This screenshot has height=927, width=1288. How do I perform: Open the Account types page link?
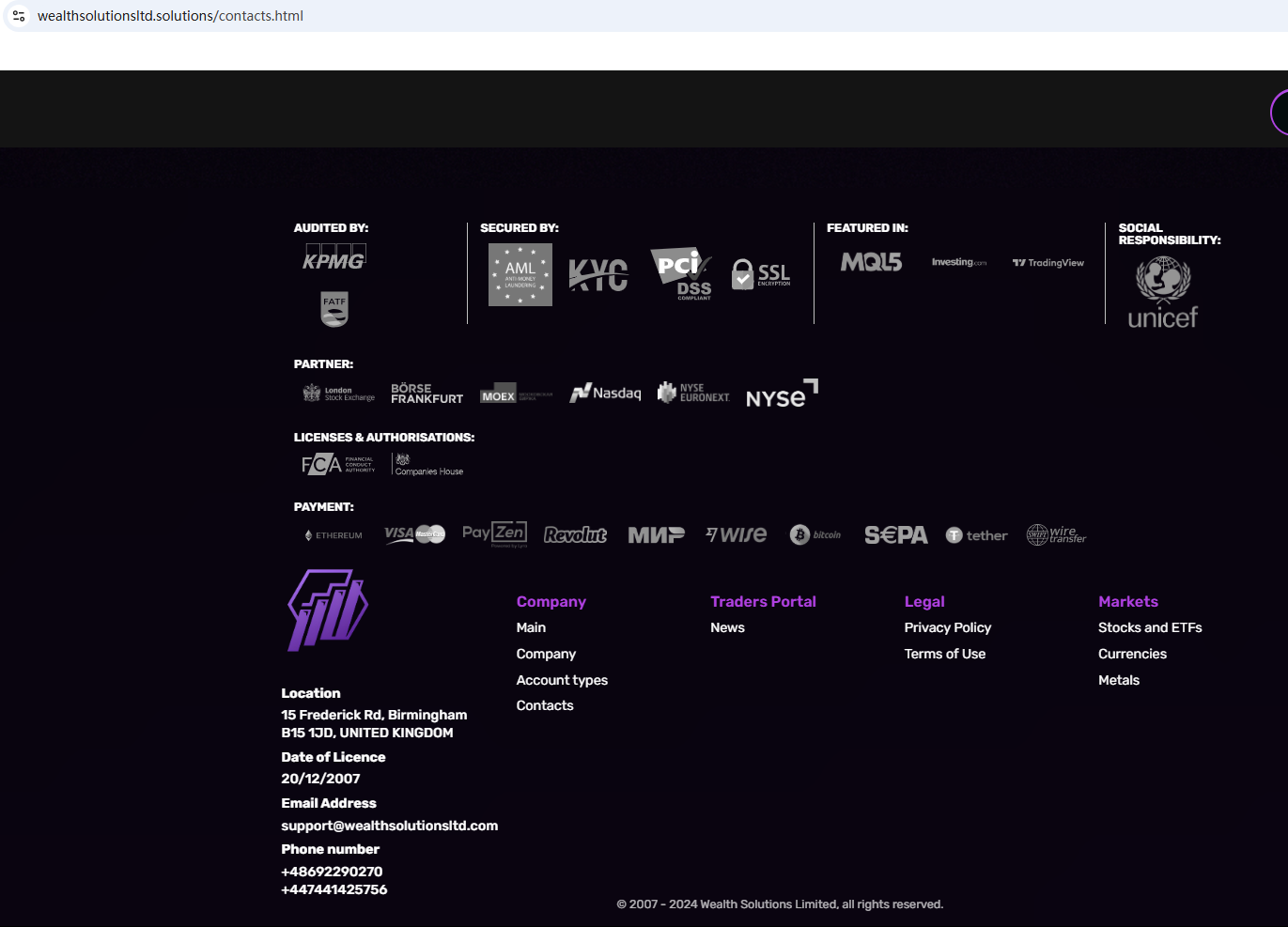562,680
